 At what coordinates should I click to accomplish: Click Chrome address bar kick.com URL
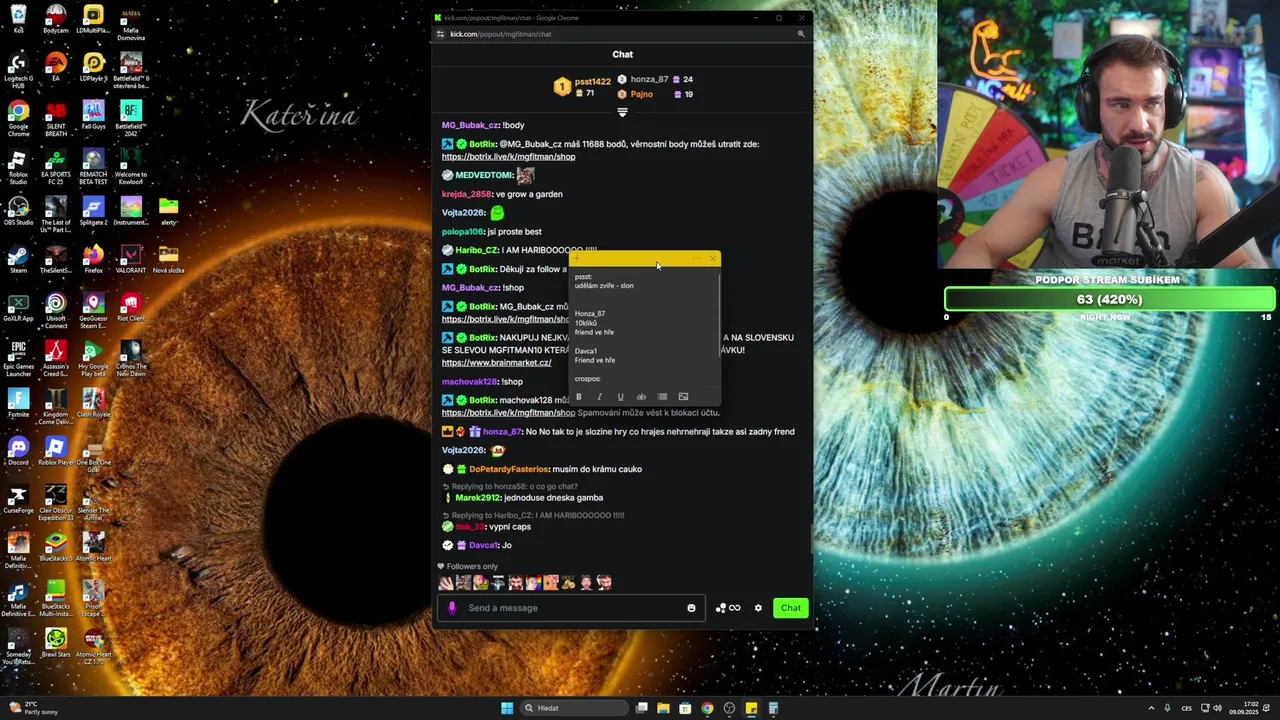500,34
